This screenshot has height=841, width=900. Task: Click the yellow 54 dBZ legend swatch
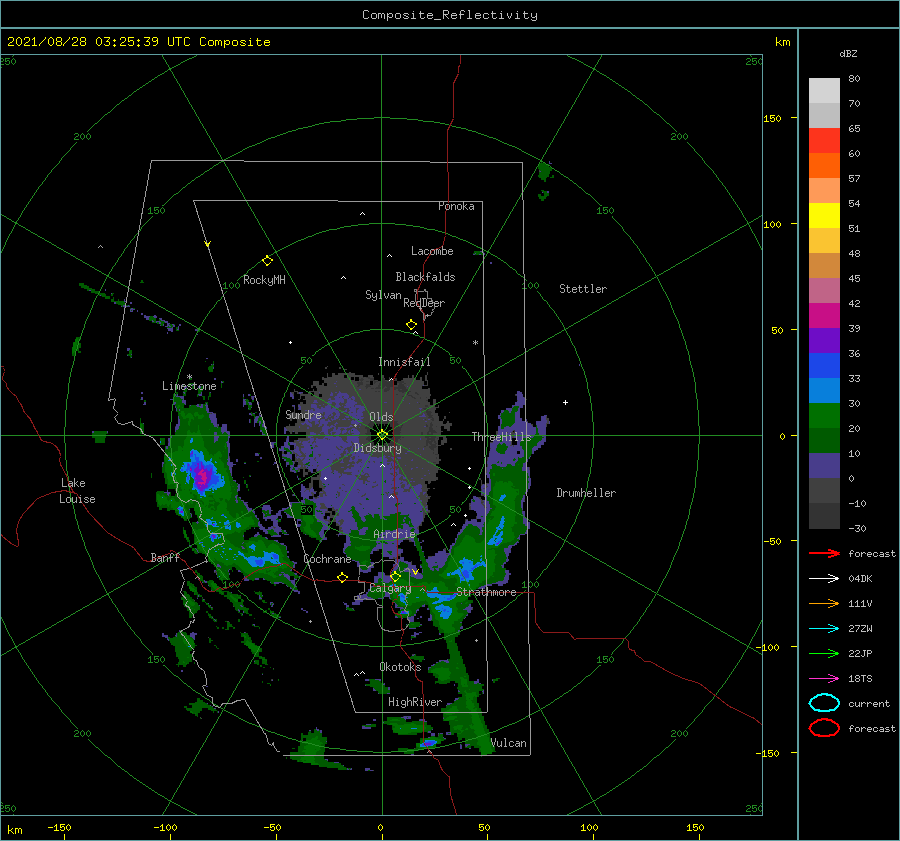(x=824, y=215)
